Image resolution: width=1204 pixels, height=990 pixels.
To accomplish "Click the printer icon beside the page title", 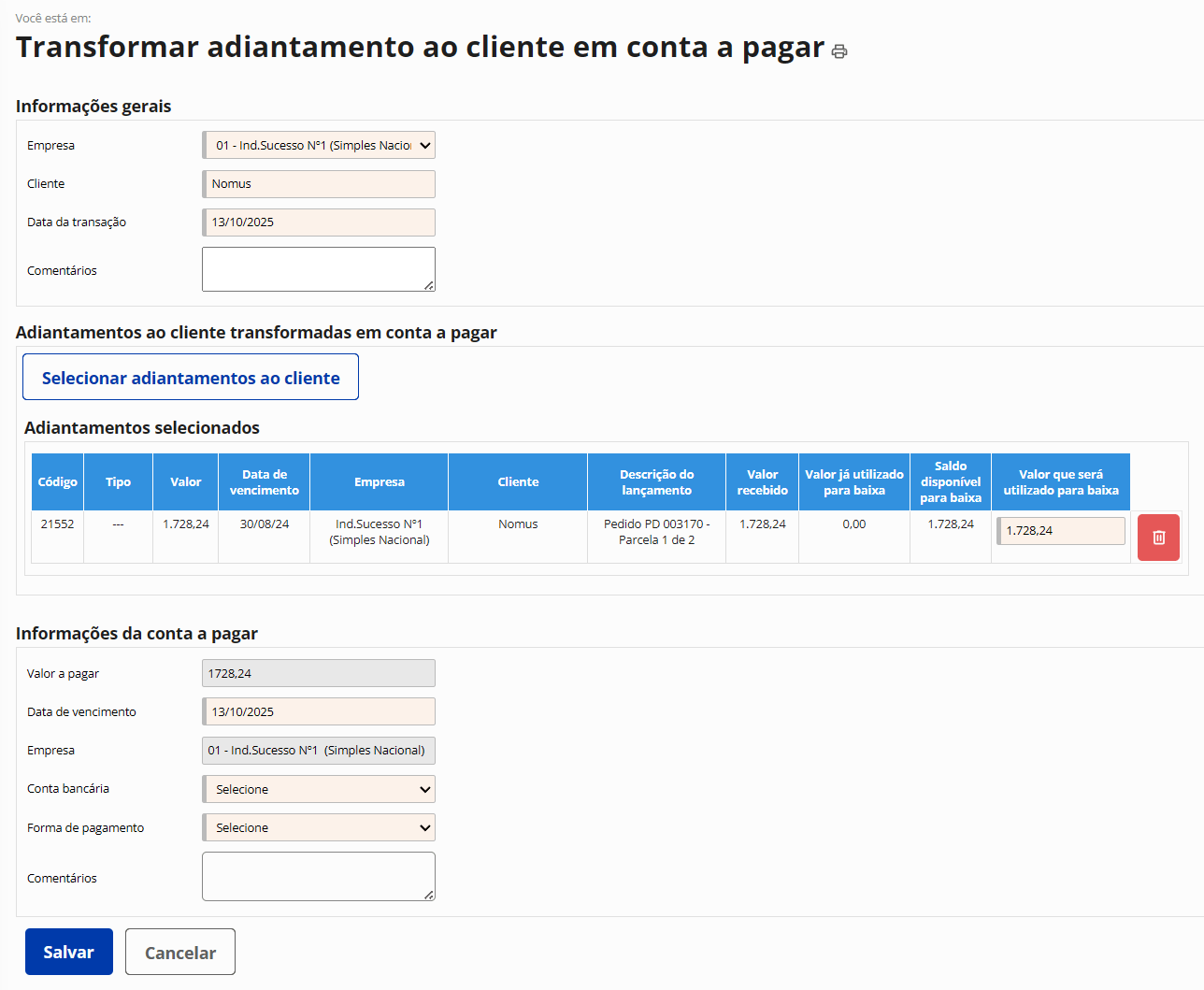I will (x=839, y=51).
